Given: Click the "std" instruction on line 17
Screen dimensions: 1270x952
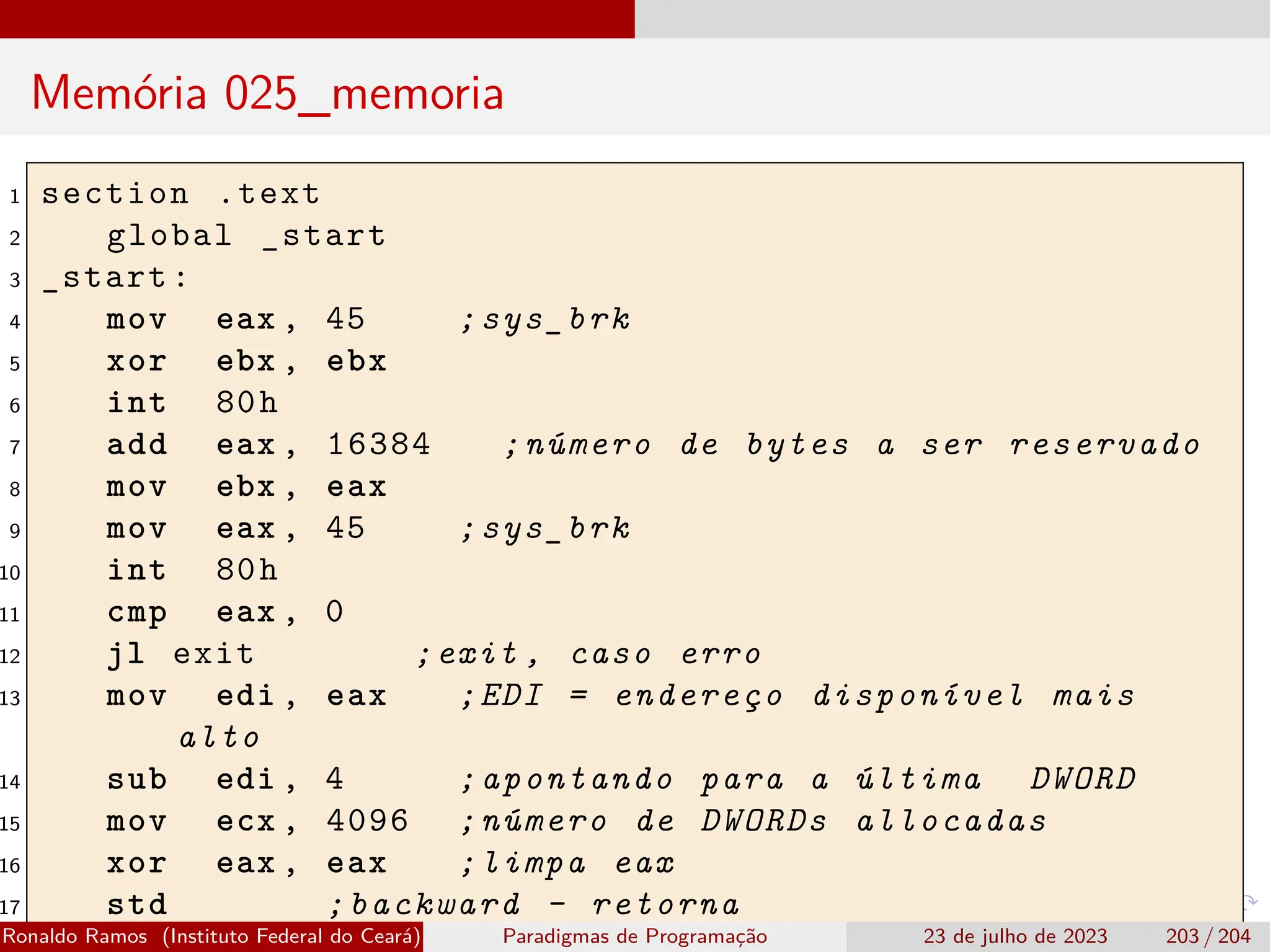Looking at the screenshot, I should pyautogui.click(x=137, y=905).
